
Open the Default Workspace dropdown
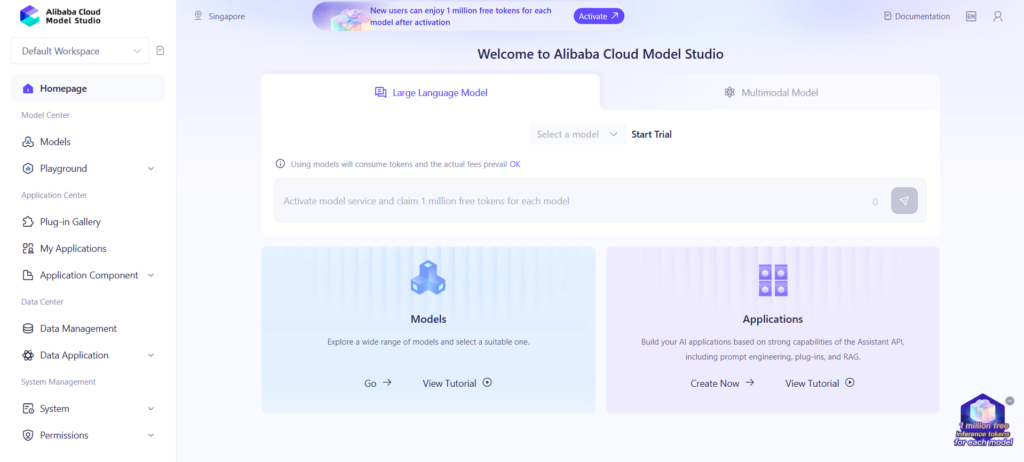[x=80, y=51]
